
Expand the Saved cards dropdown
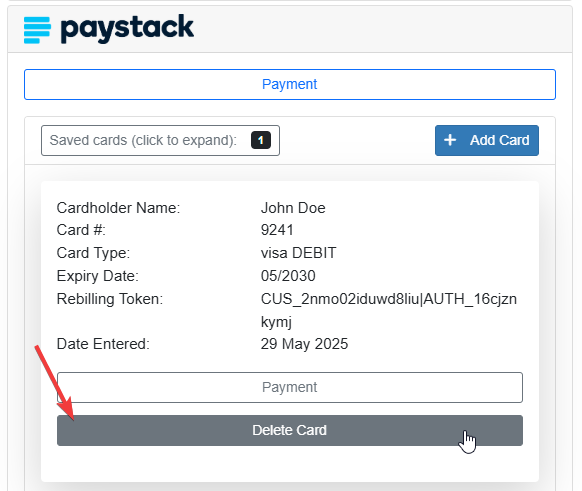point(160,140)
